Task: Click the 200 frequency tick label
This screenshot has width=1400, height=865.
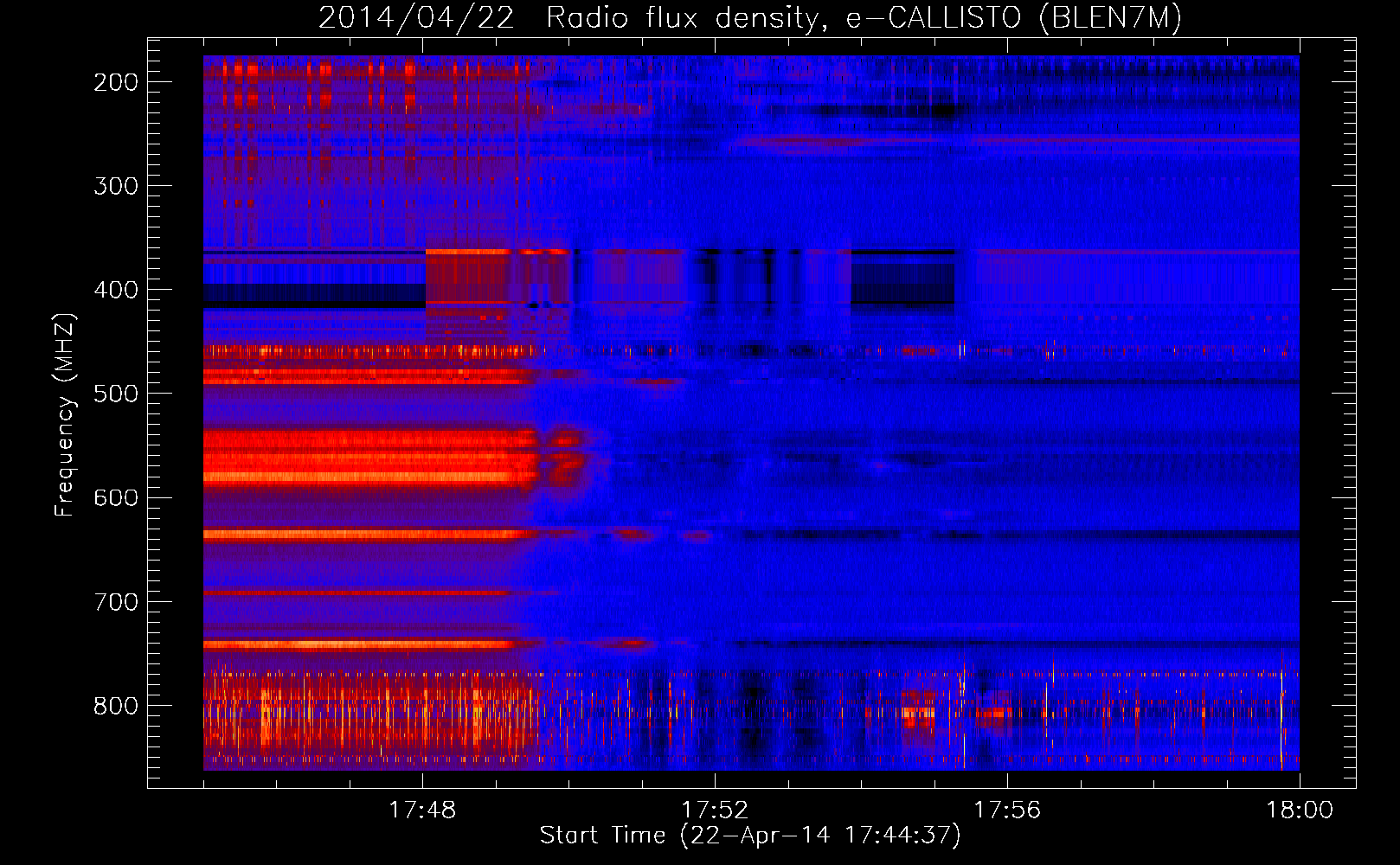Action: [116, 82]
